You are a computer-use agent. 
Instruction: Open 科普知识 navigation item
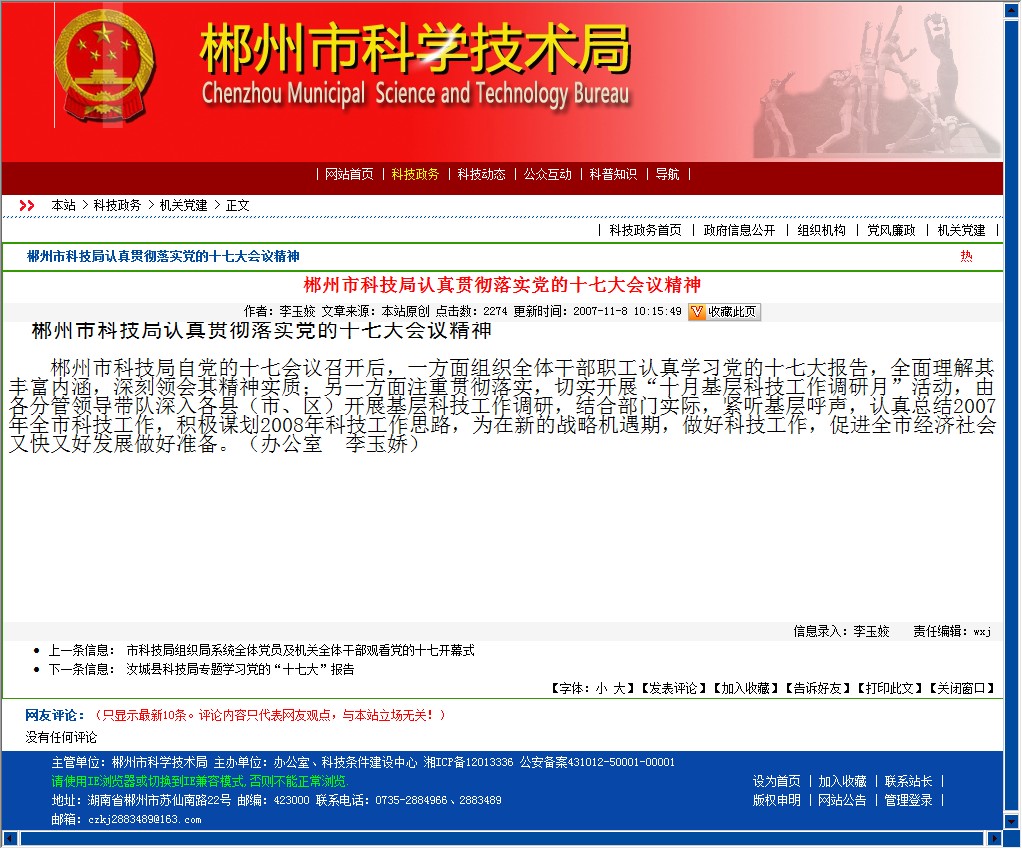coord(613,174)
